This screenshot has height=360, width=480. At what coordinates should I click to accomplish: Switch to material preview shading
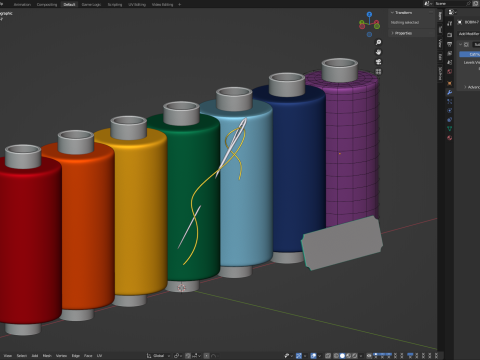[348, 356]
